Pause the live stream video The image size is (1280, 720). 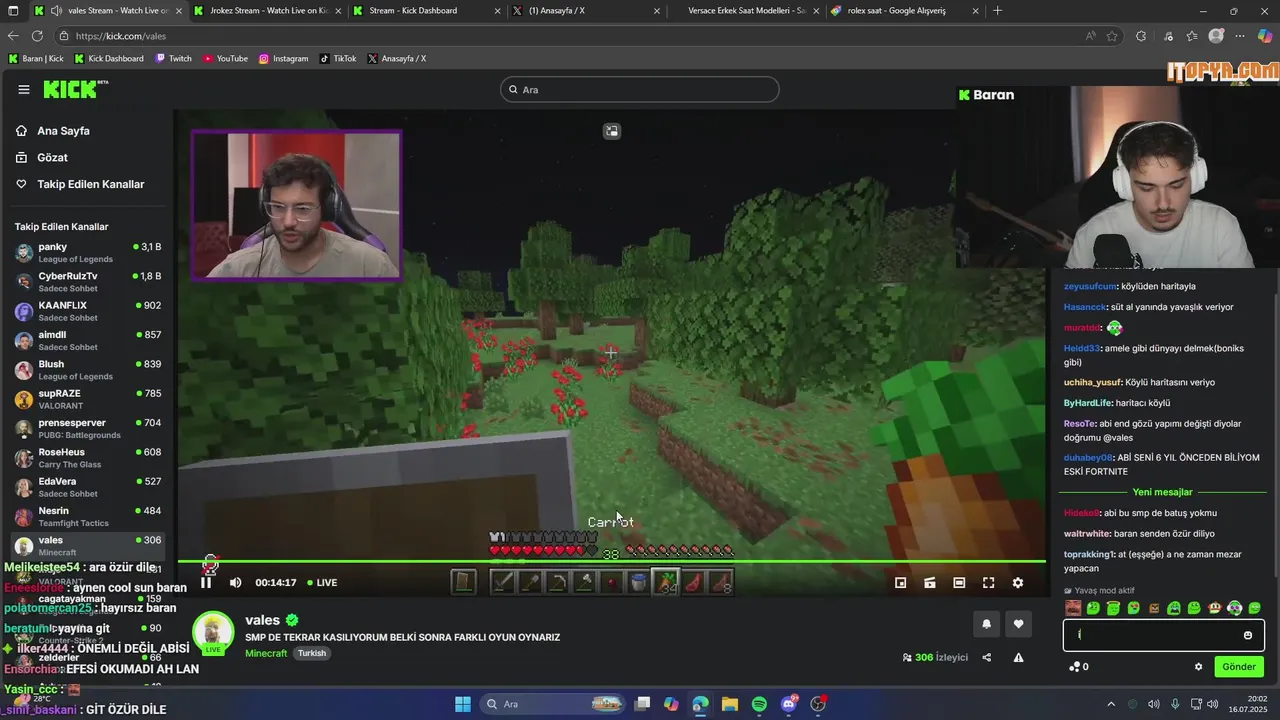pos(206,583)
